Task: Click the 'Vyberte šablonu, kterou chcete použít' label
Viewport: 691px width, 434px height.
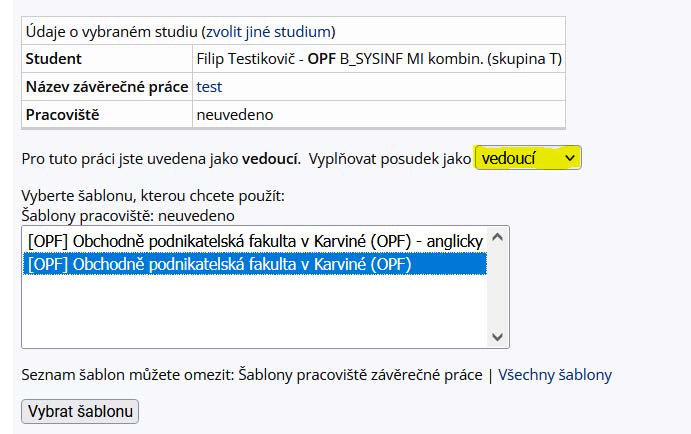Action: 153,196
